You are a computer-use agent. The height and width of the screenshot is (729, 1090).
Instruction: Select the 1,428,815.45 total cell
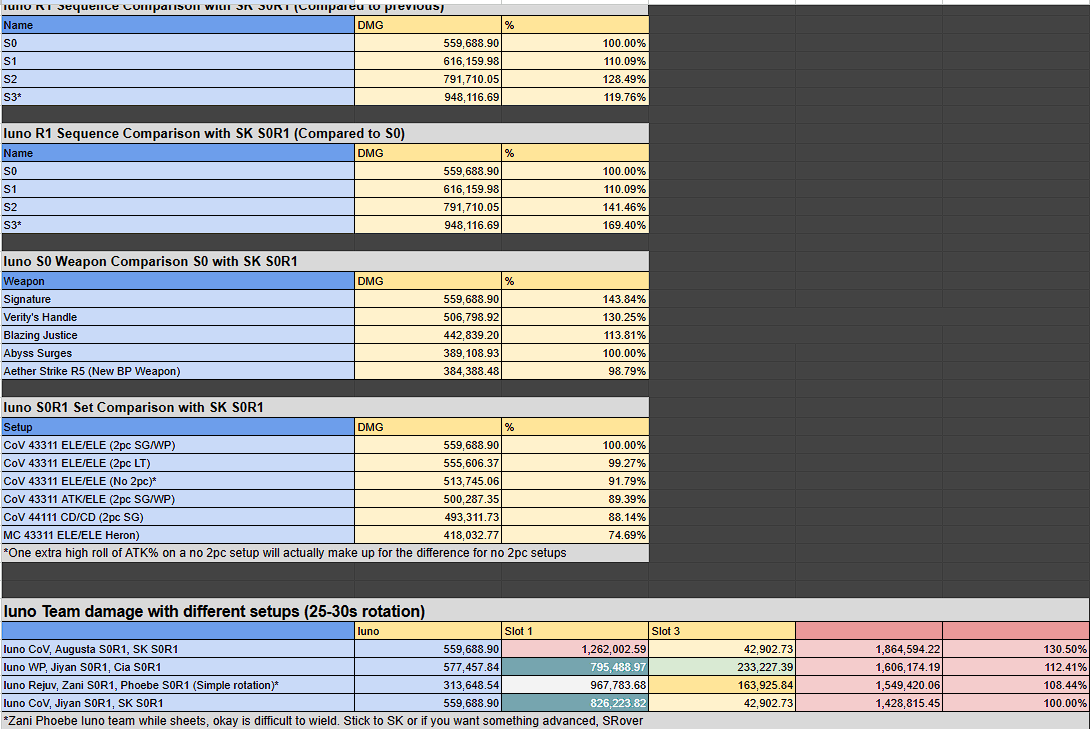pos(869,703)
